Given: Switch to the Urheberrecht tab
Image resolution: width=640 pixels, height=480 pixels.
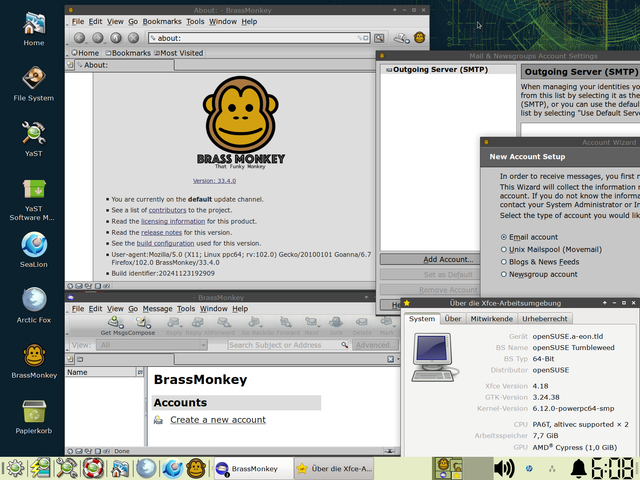Looking at the screenshot, I should [544, 319].
